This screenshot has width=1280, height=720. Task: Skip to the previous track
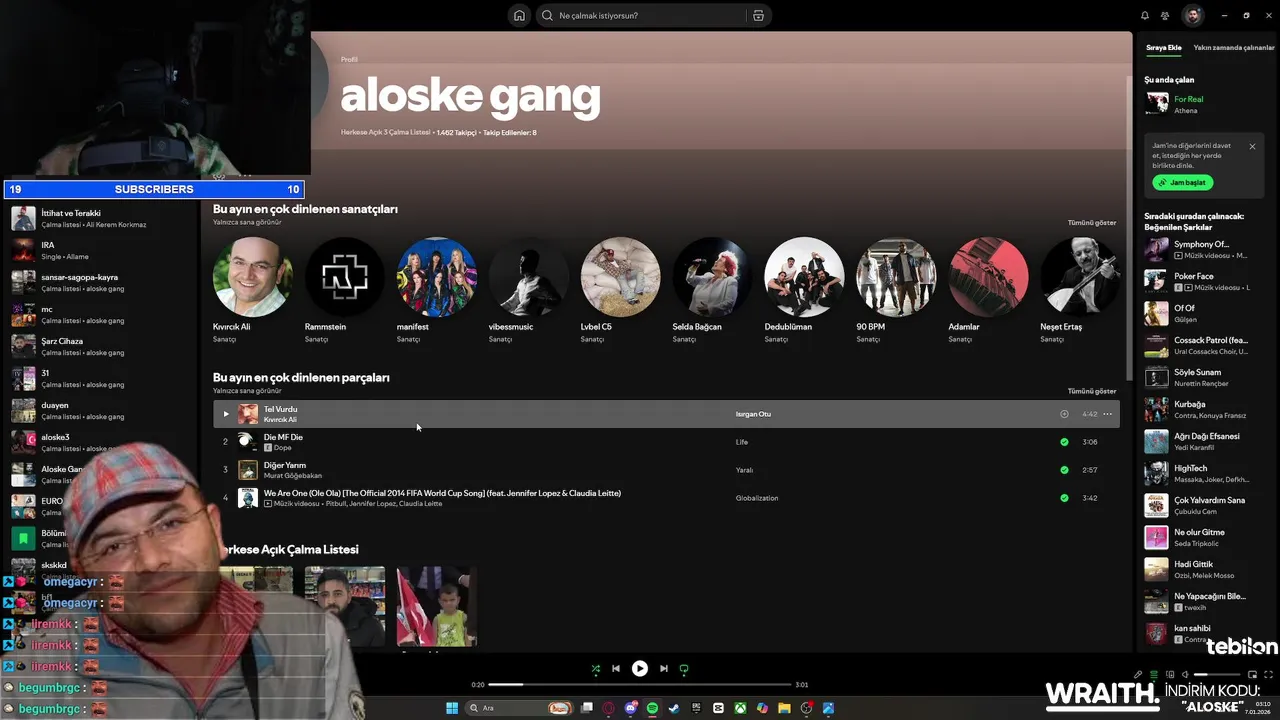pos(616,669)
